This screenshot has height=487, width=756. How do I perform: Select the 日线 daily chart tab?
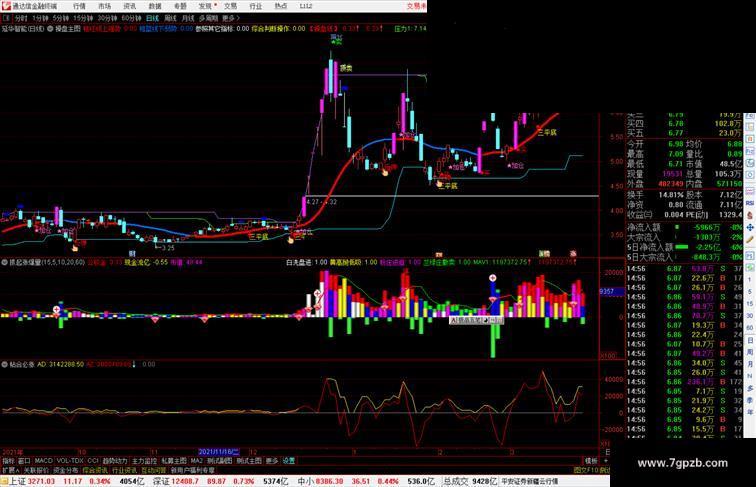[152, 18]
